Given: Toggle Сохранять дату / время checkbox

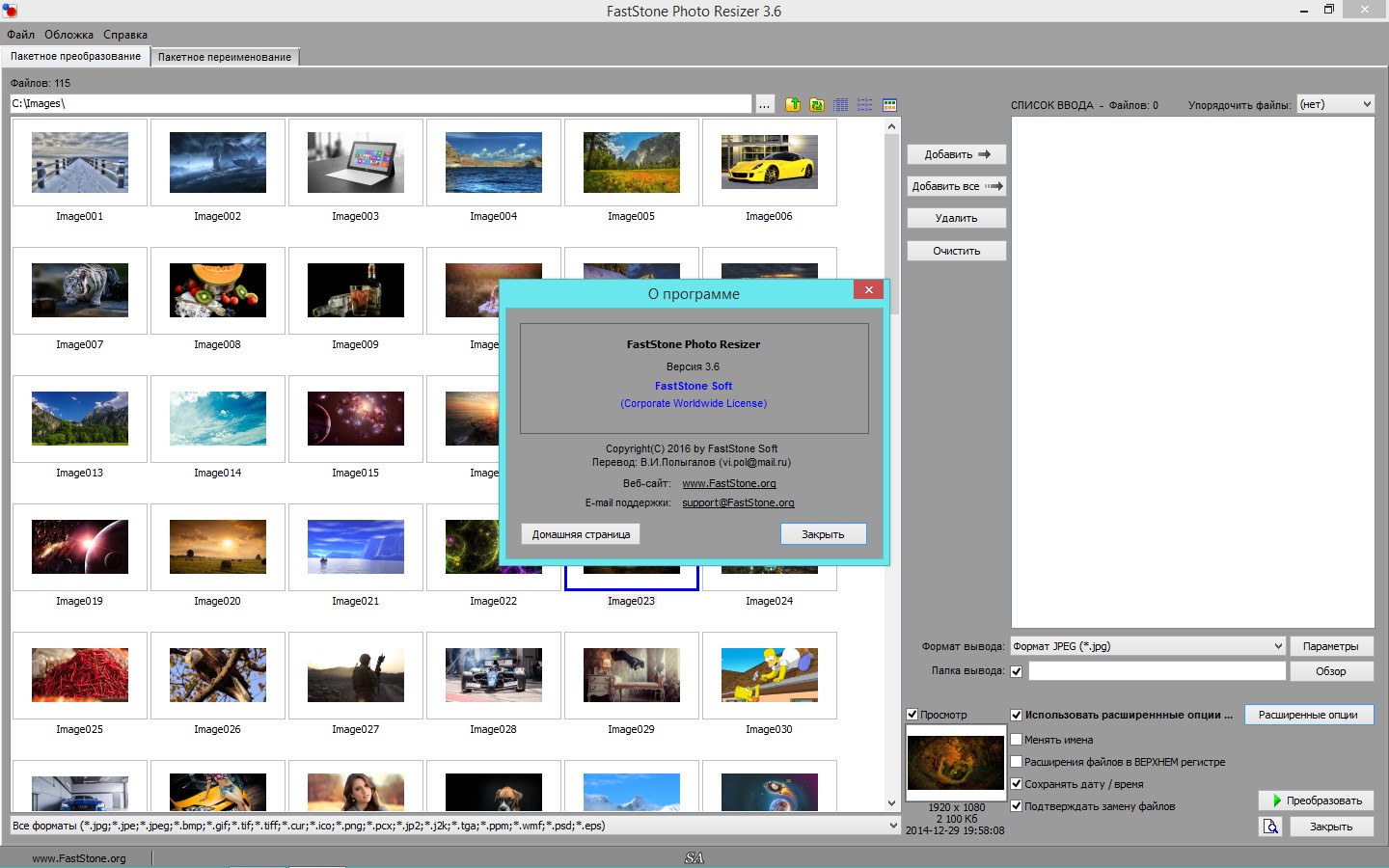Looking at the screenshot, I should pos(1016,784).
